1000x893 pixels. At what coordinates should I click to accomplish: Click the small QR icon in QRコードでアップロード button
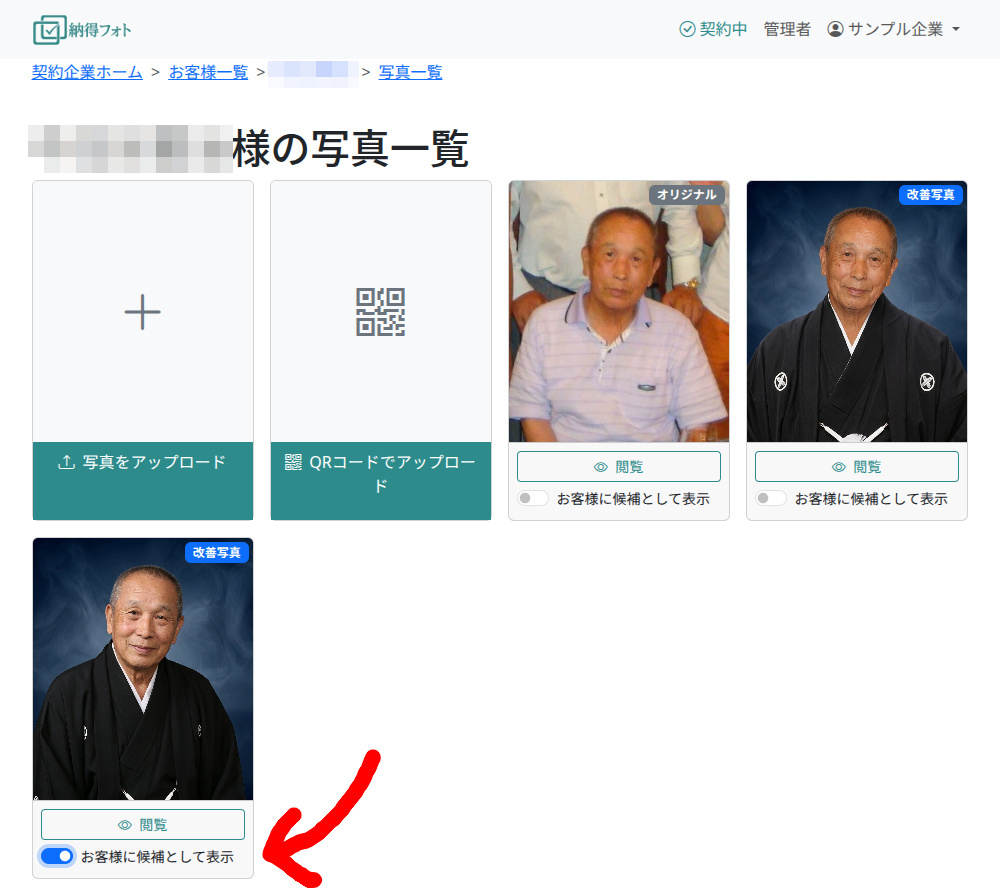[x=293, y=462]
